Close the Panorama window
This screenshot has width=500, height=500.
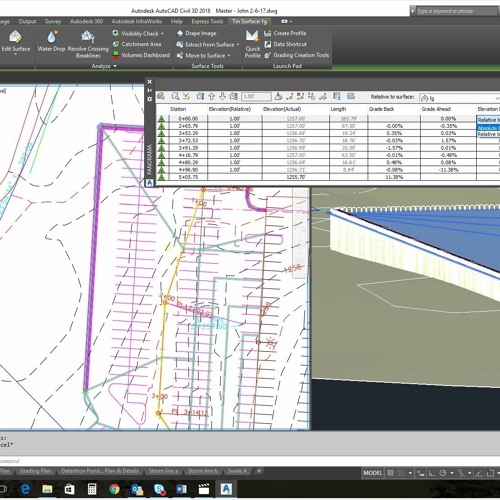click(149, 82)
